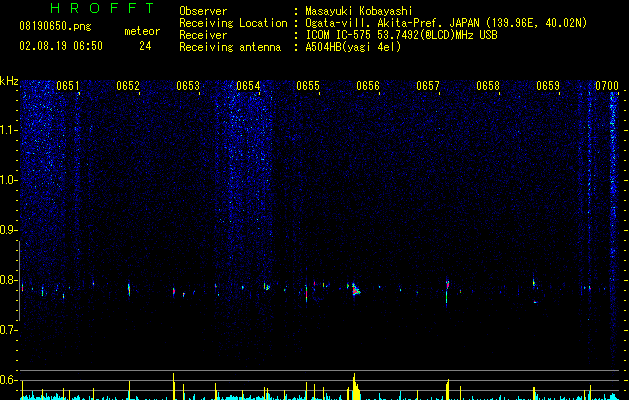Select the filename 08190650.png

[55, 26]
